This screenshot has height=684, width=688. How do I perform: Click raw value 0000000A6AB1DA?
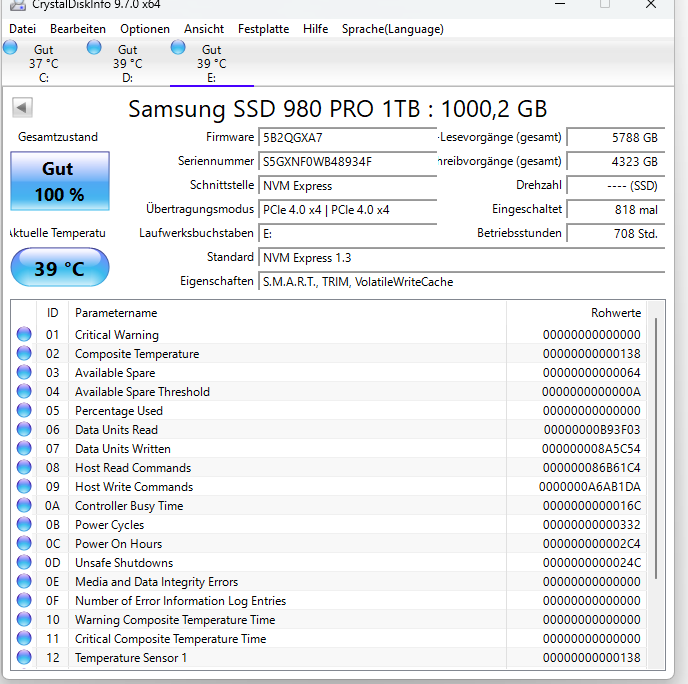pos(590,487)
